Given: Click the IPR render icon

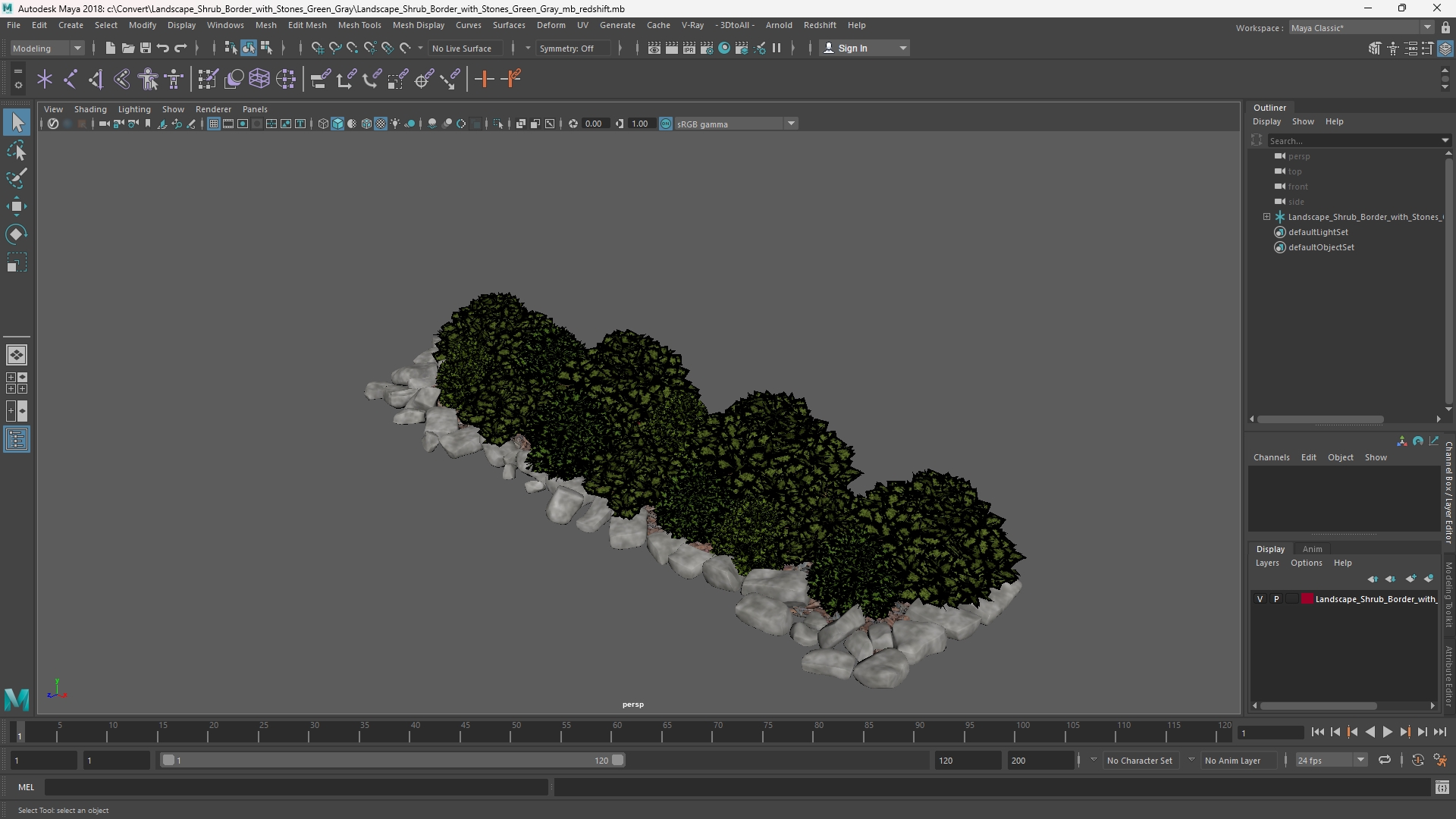Looking at the screenshot, I should pos(689,48).
